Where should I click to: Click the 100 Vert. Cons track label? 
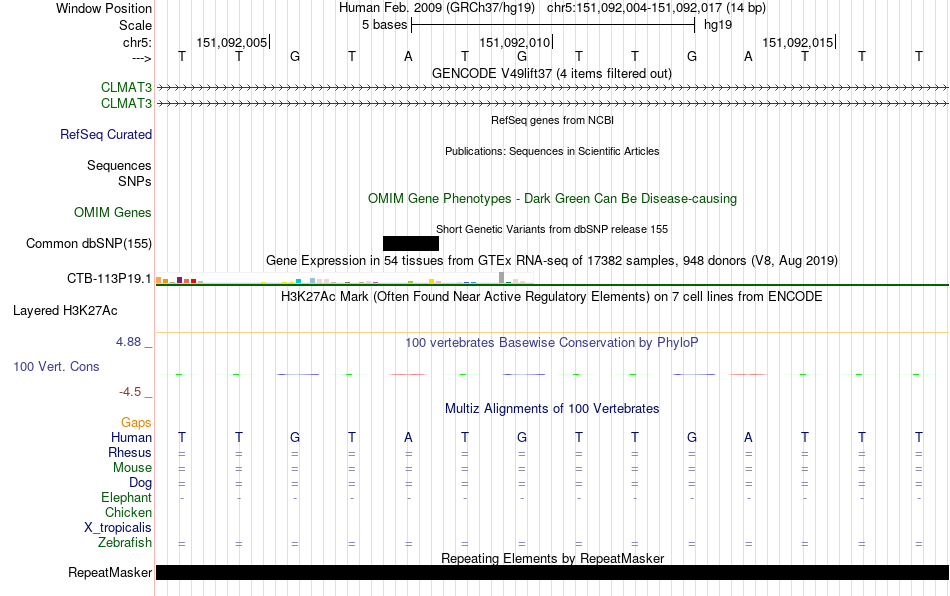56,366
